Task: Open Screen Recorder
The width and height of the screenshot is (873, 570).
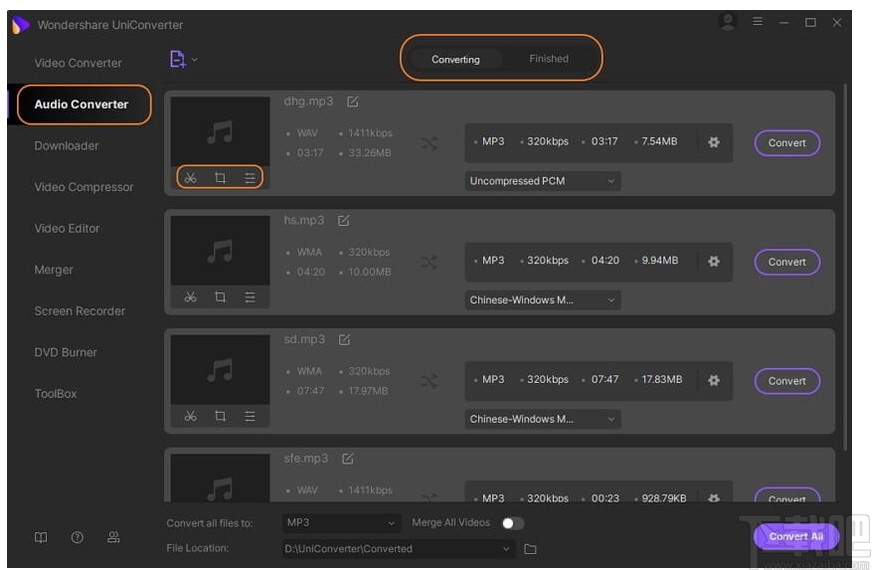Action: (x=80, y=311)
